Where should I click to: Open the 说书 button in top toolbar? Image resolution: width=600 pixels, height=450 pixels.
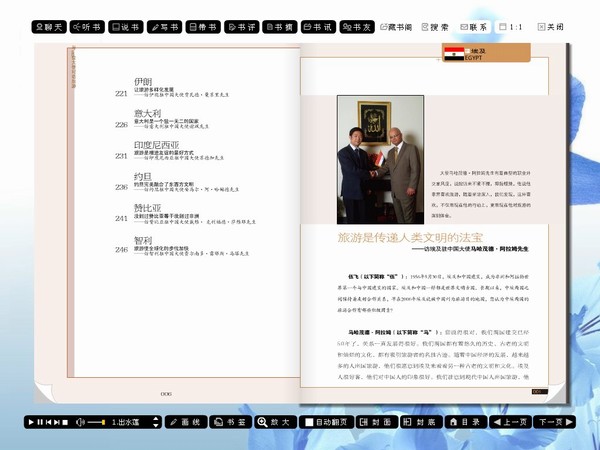pos(126,27)
